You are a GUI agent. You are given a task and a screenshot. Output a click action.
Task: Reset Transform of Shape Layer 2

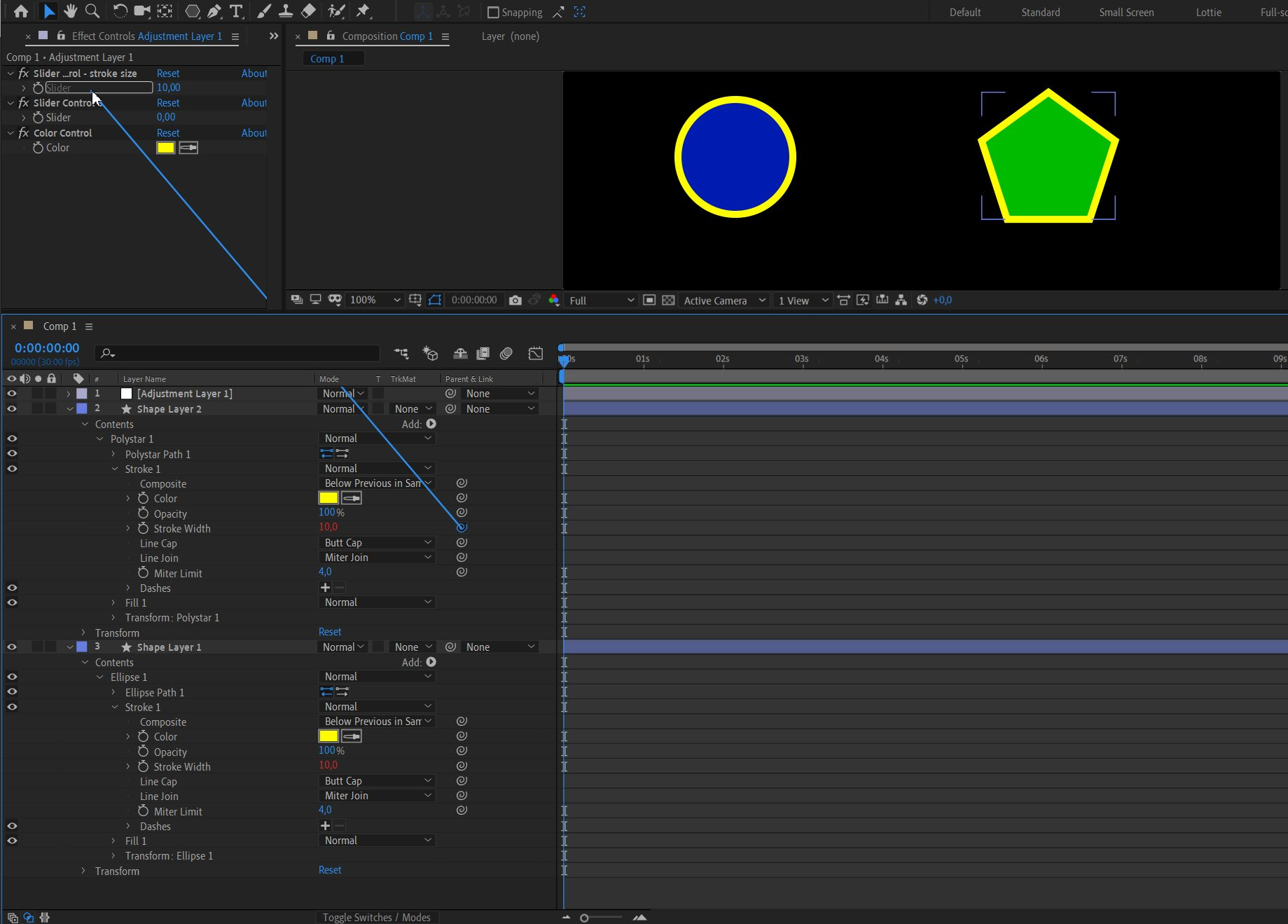[x=330, y=632]
